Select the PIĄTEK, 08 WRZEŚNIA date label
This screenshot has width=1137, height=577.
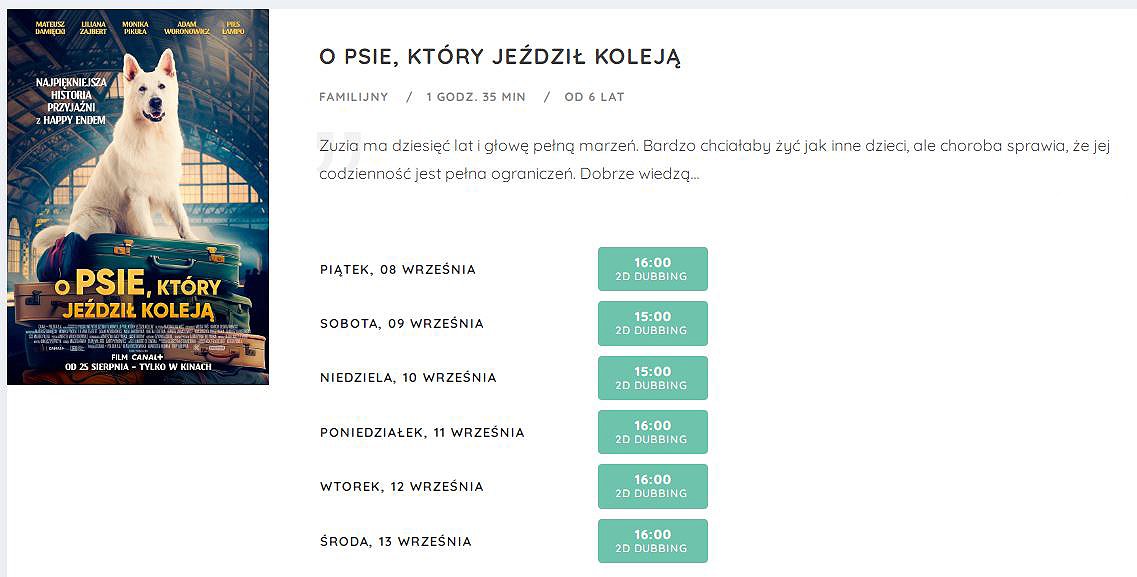(398, 270)
